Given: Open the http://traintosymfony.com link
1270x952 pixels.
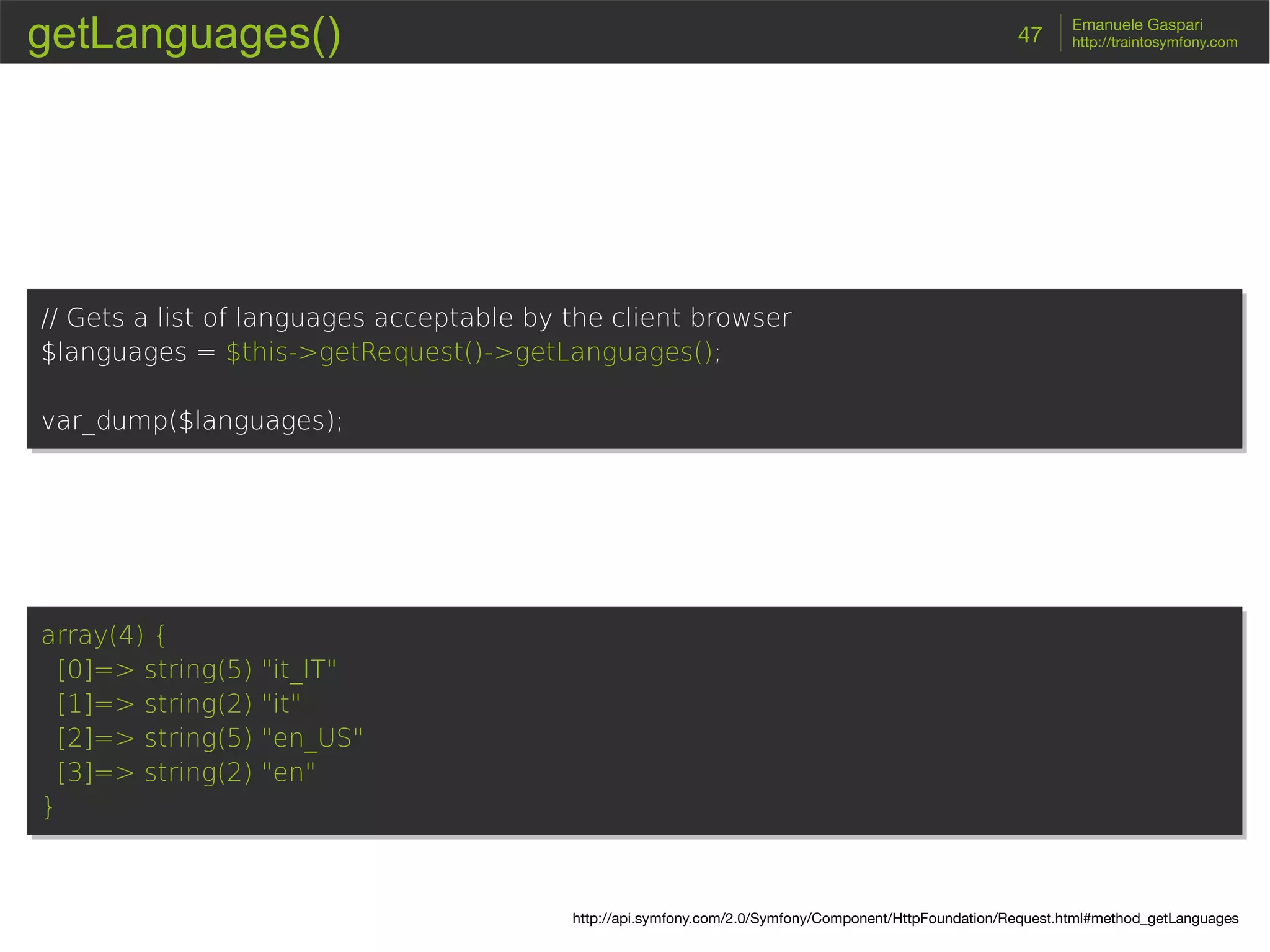Looking at the screenshot, I should click(1155, 42).
